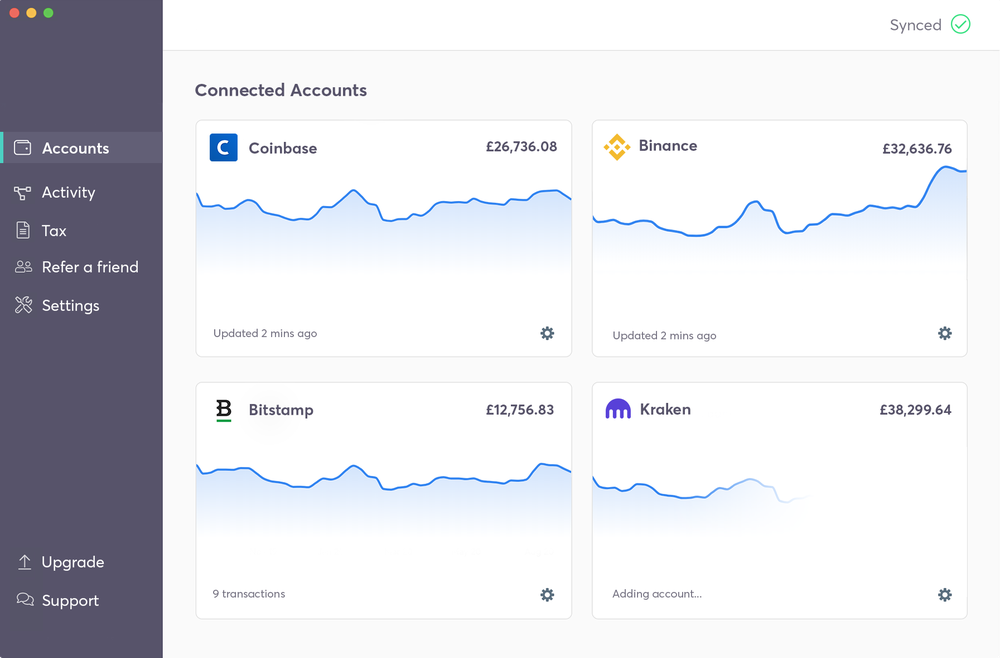Click the 'Adding account...' status
Image resolution: width=1000 pixels, height=658 pixels.
(657, 594)
